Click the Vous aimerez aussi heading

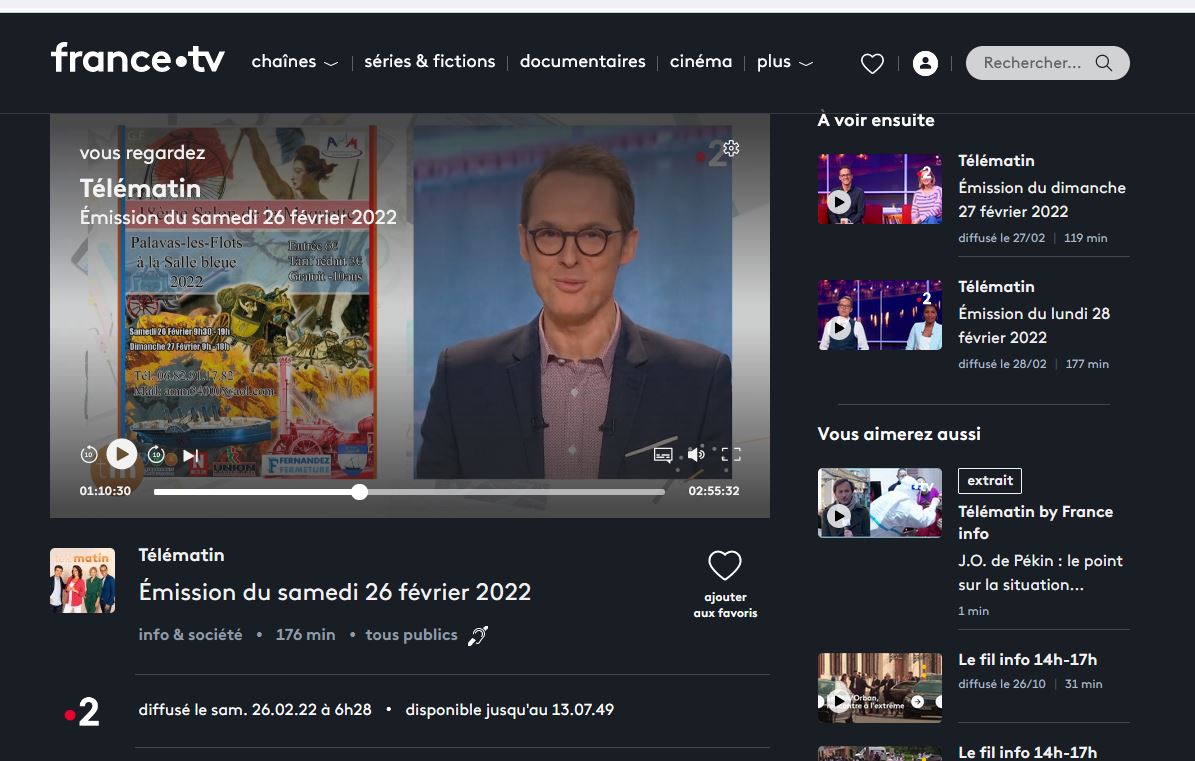tap(899, 434)
